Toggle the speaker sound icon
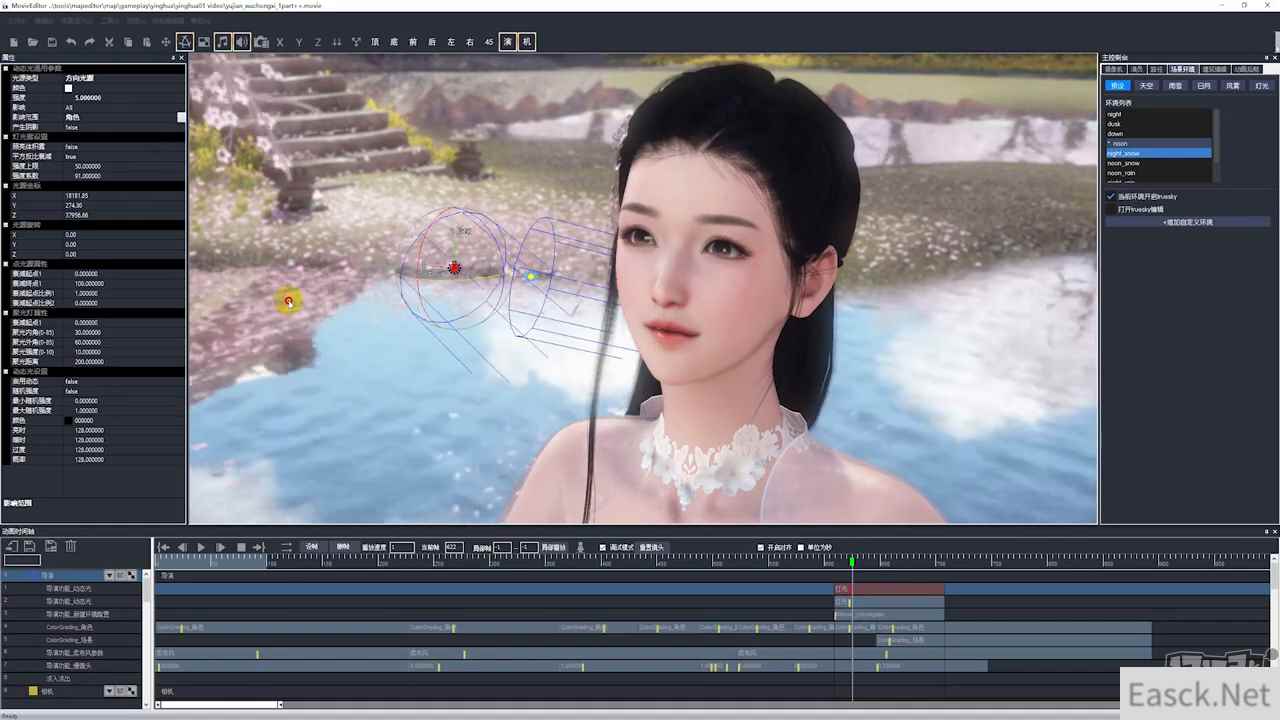1280x720 pixels. (242, 42)
